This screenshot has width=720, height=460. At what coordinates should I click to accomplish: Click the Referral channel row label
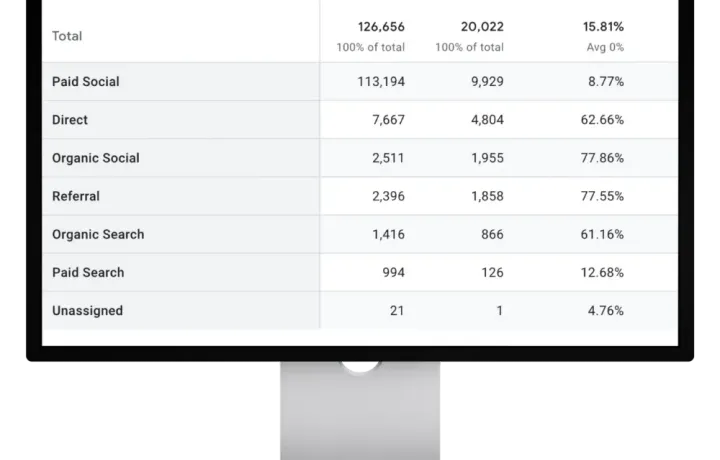pos(76,196)
